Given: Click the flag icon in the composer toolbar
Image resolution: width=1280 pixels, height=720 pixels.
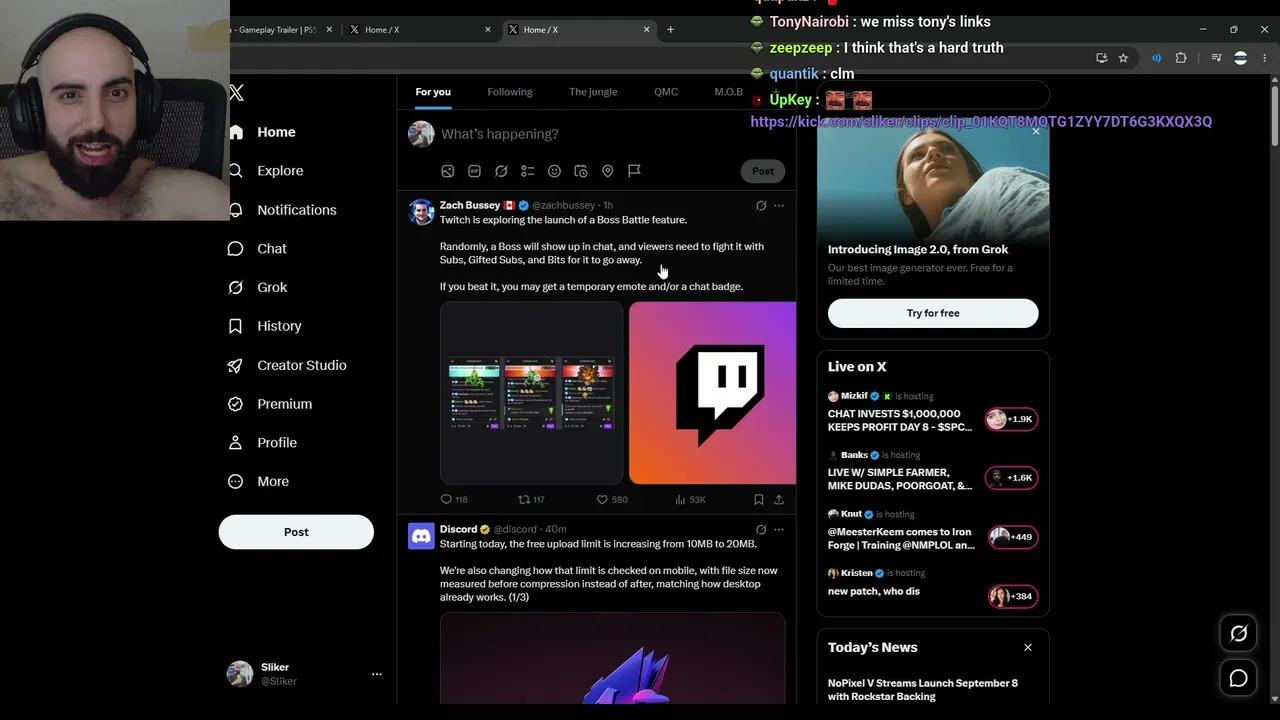Looking at the screenshot, I should [634, 171].
